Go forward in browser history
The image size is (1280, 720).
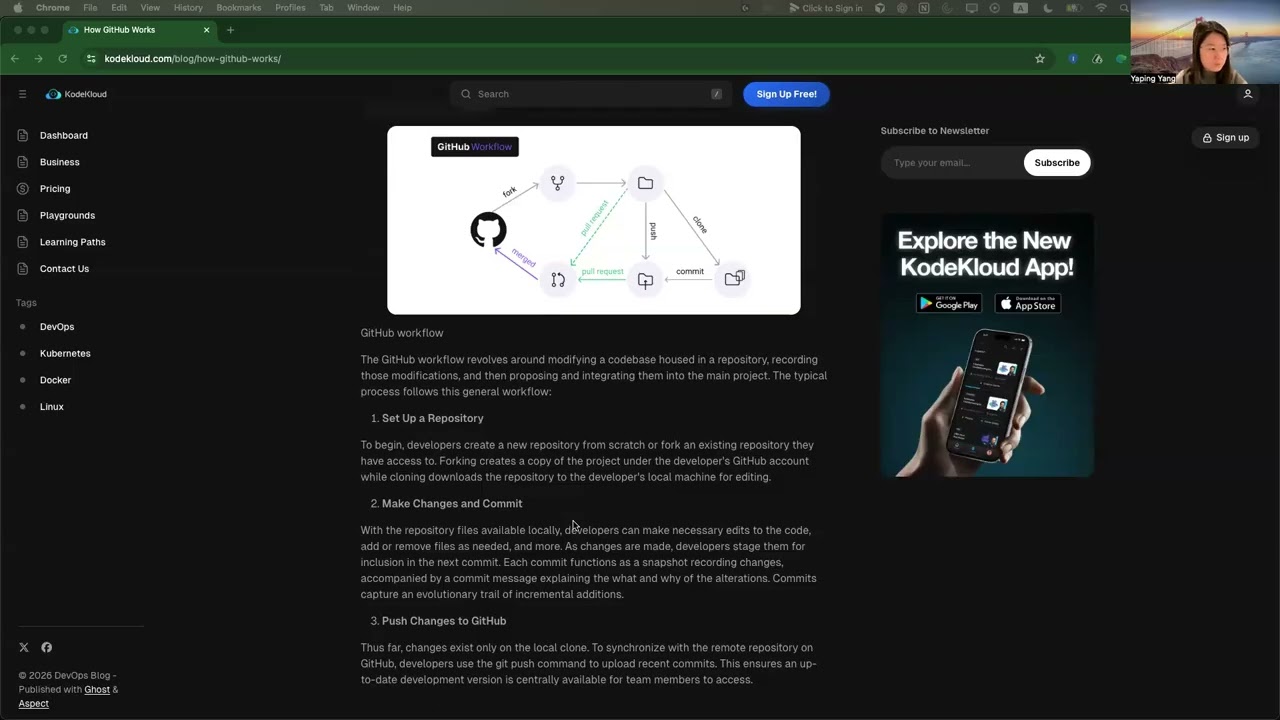click(39, 59)
